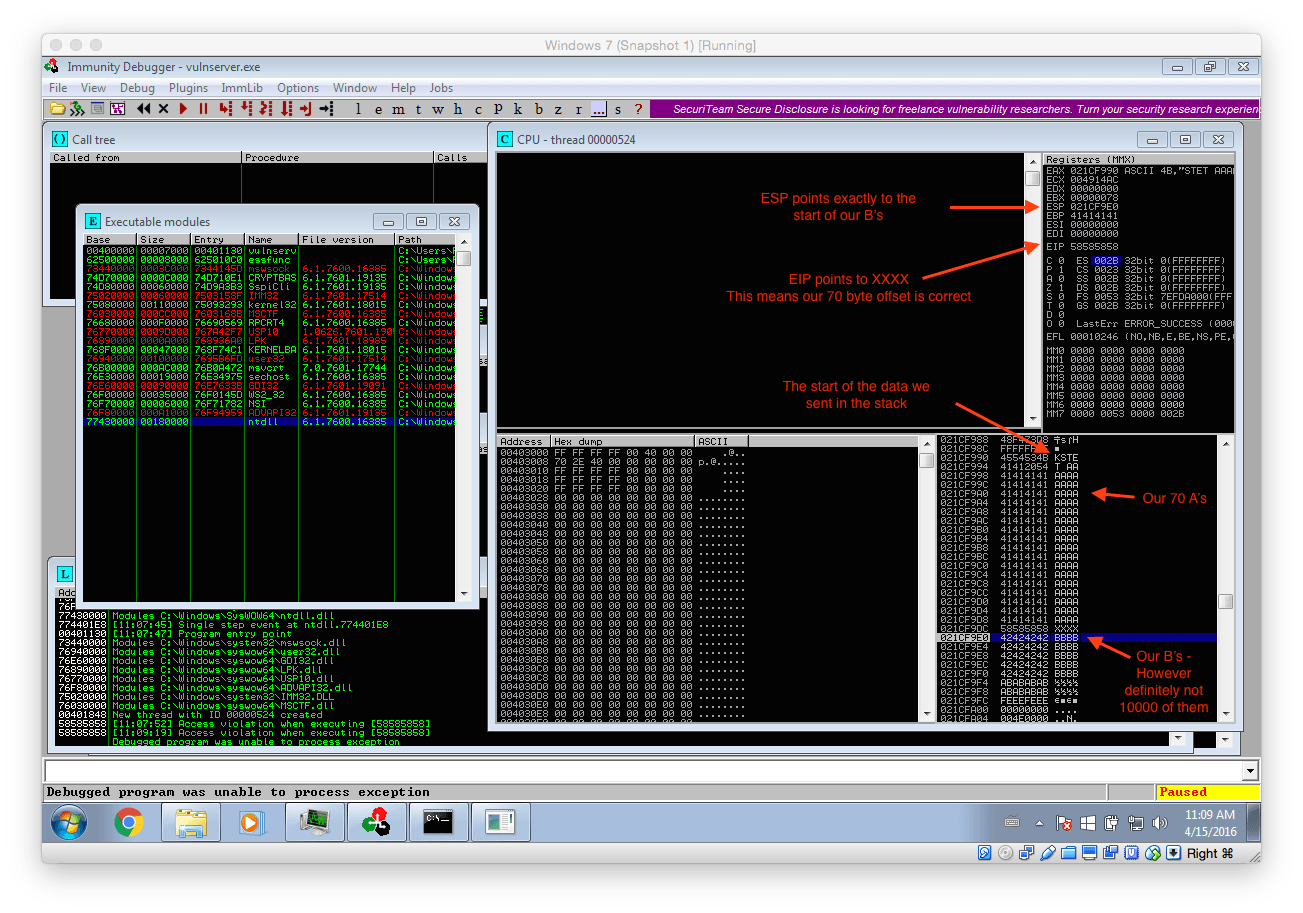The image size is (1303, 913).
Task: Show Handles with 'h' toolbar button
Action: click(458, 109)
